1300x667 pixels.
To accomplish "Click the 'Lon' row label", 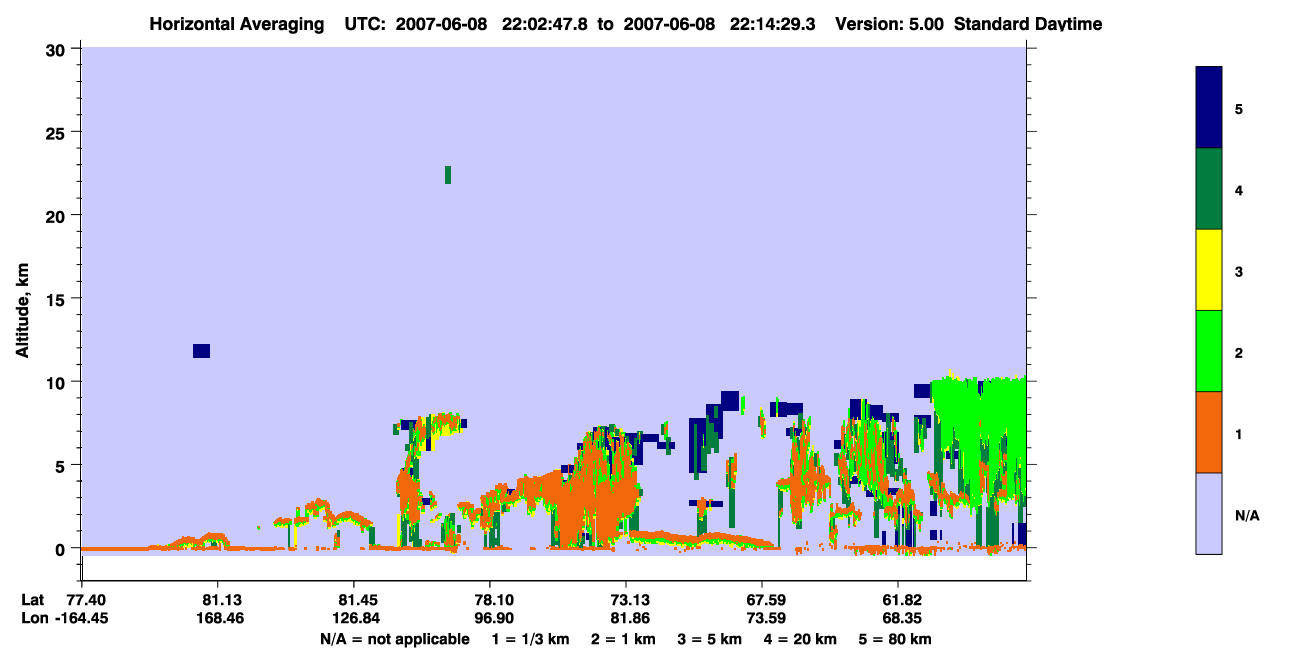I will coord(33,617).
